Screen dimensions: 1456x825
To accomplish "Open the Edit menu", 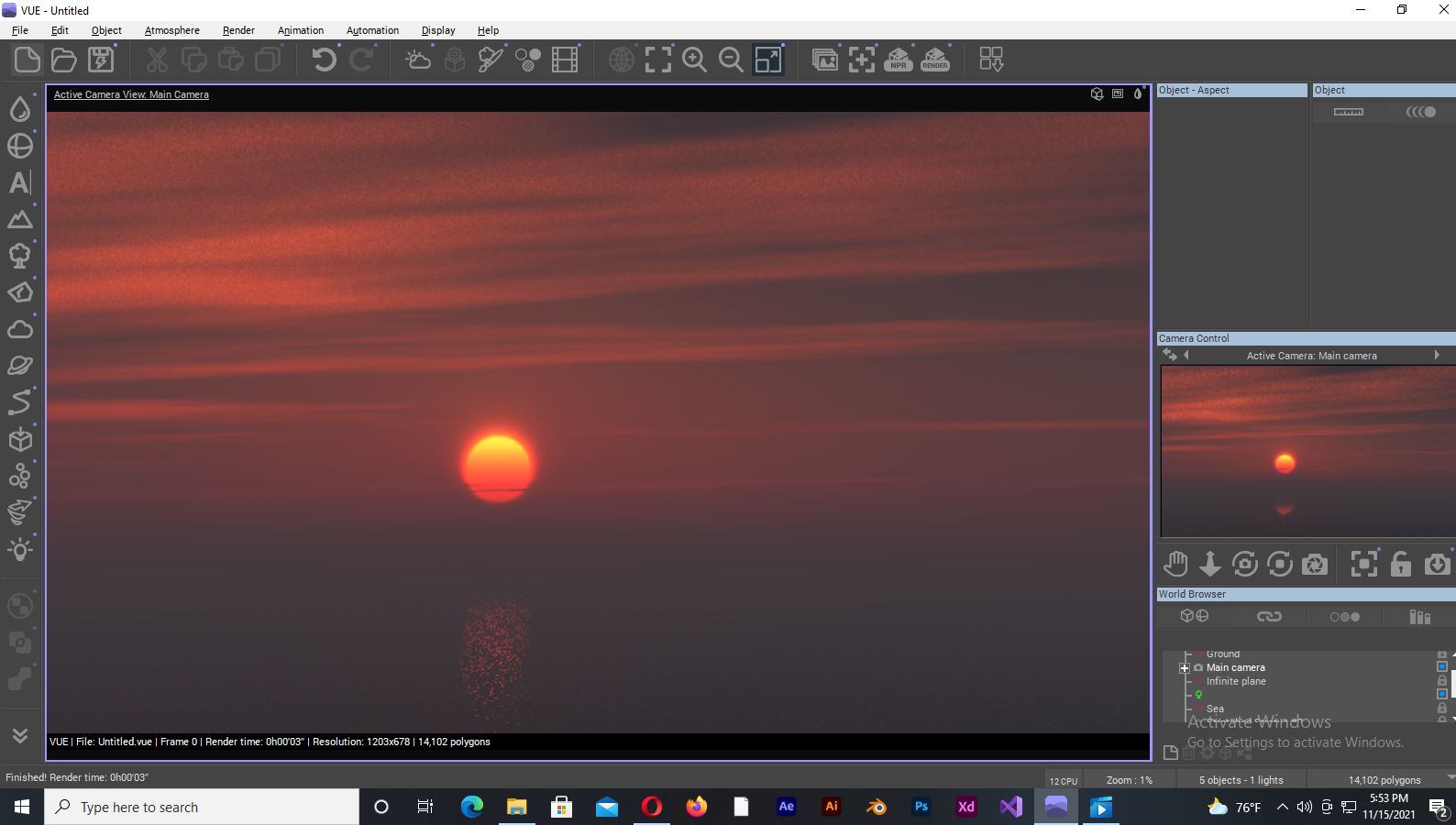I will click(60, 30).
